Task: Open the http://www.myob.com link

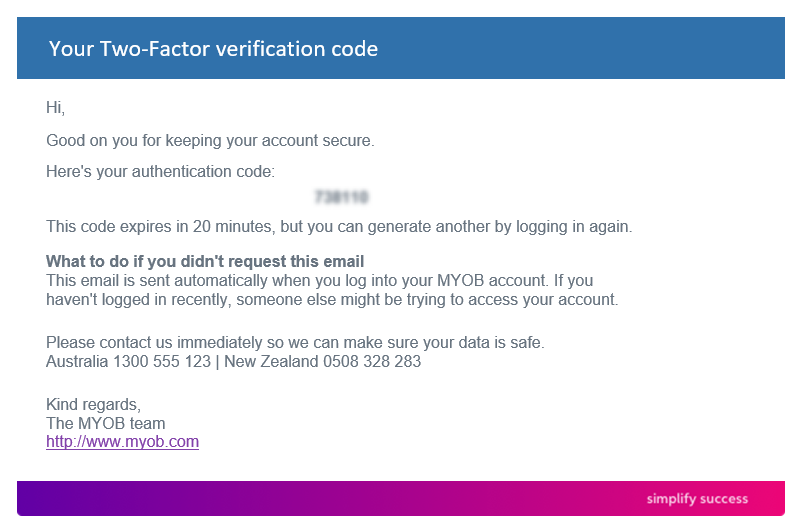Action: point(122,442)
